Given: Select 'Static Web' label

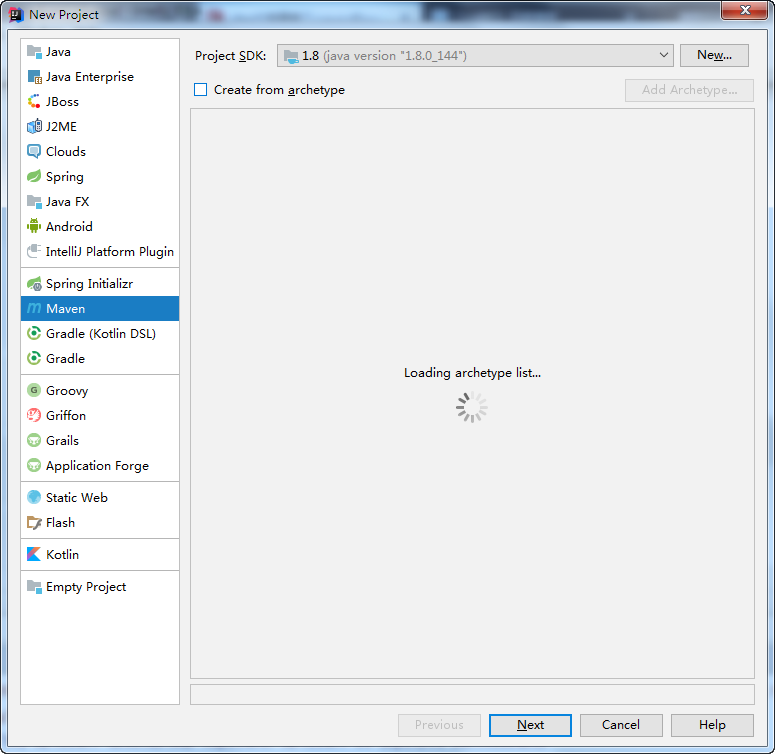Looking at the screenshot, I should click(x=77, y=498).
